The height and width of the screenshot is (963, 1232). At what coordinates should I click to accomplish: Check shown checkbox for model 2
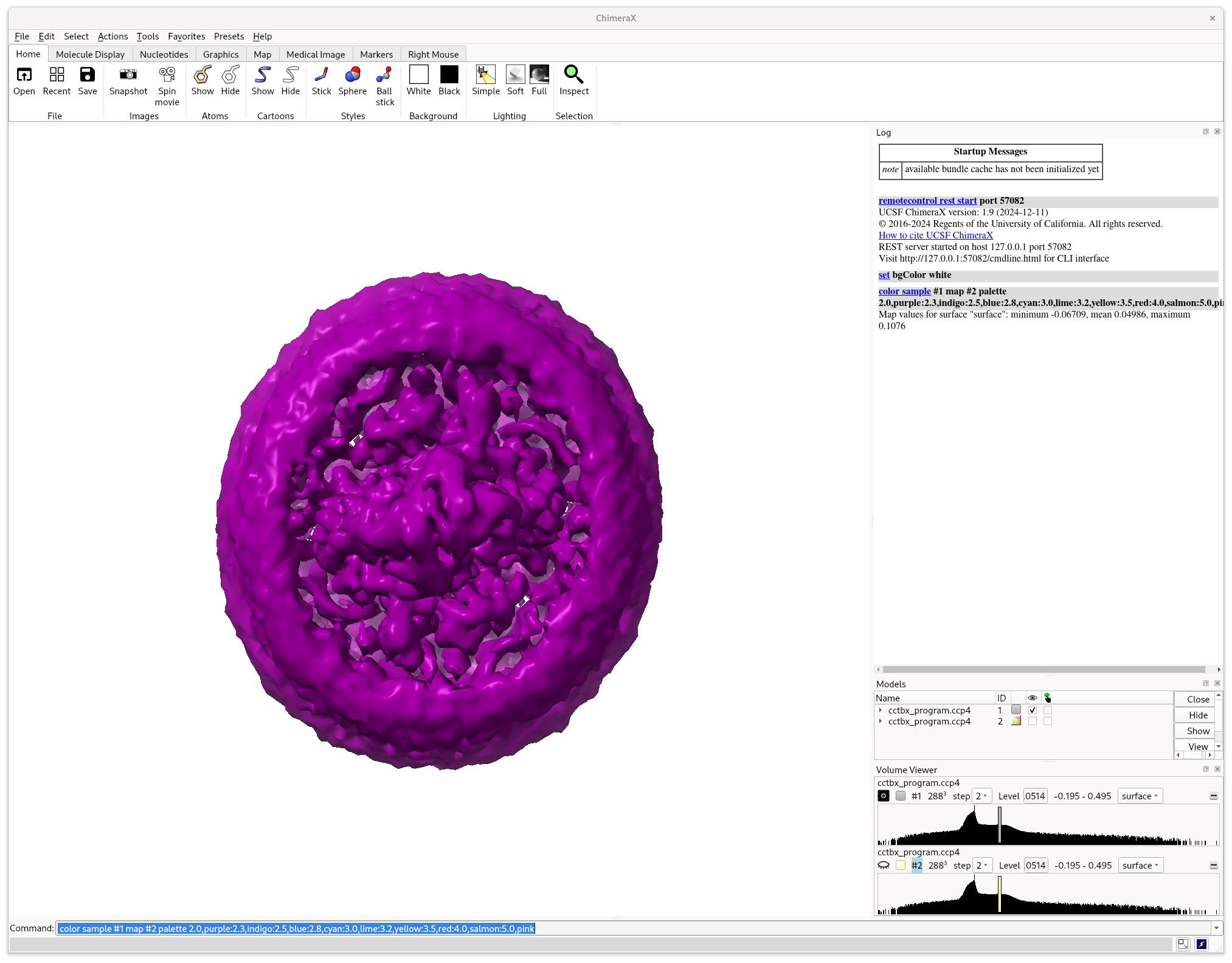coord(1032,721)
